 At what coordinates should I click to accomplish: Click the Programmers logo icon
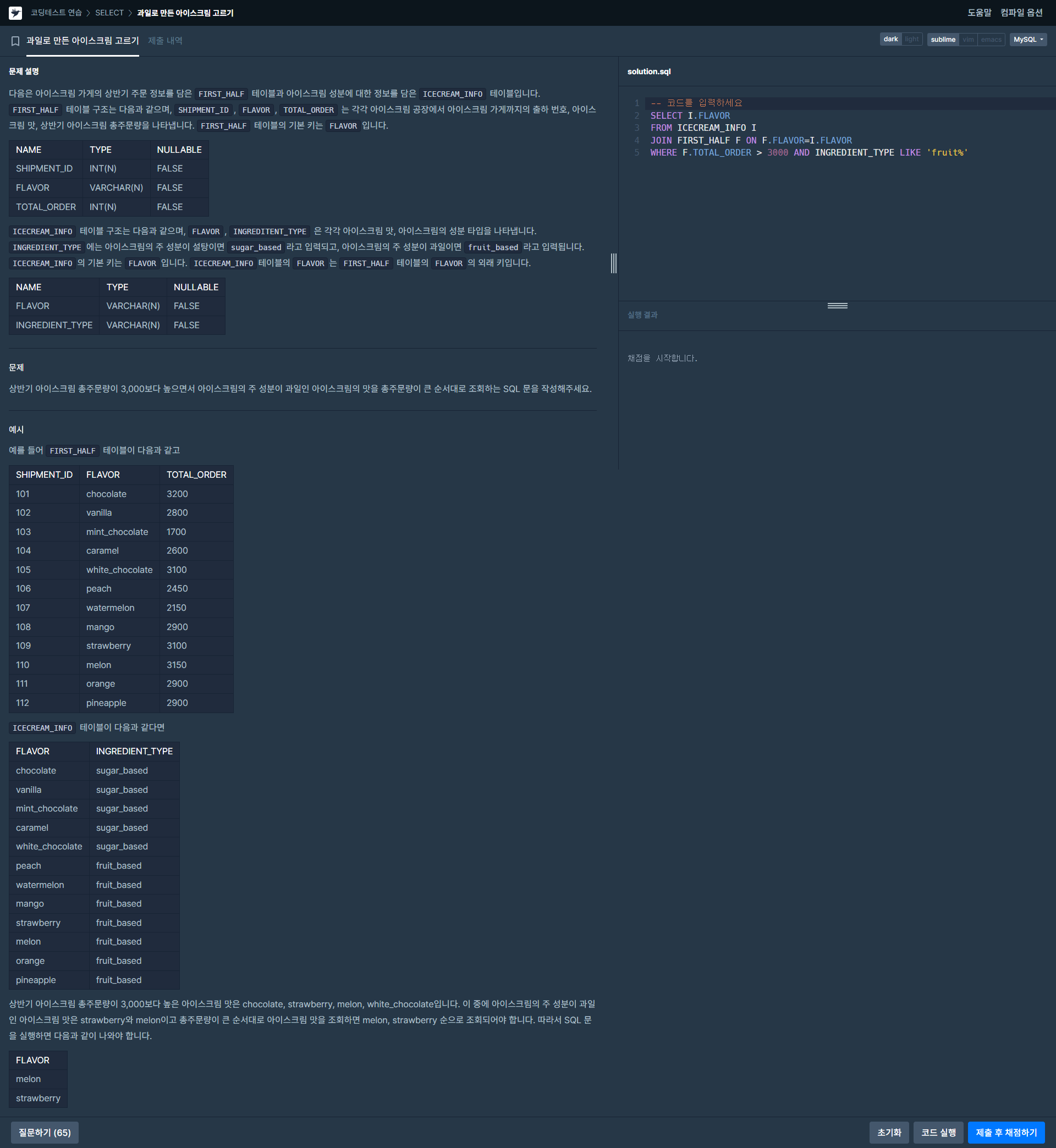(15, 13)
